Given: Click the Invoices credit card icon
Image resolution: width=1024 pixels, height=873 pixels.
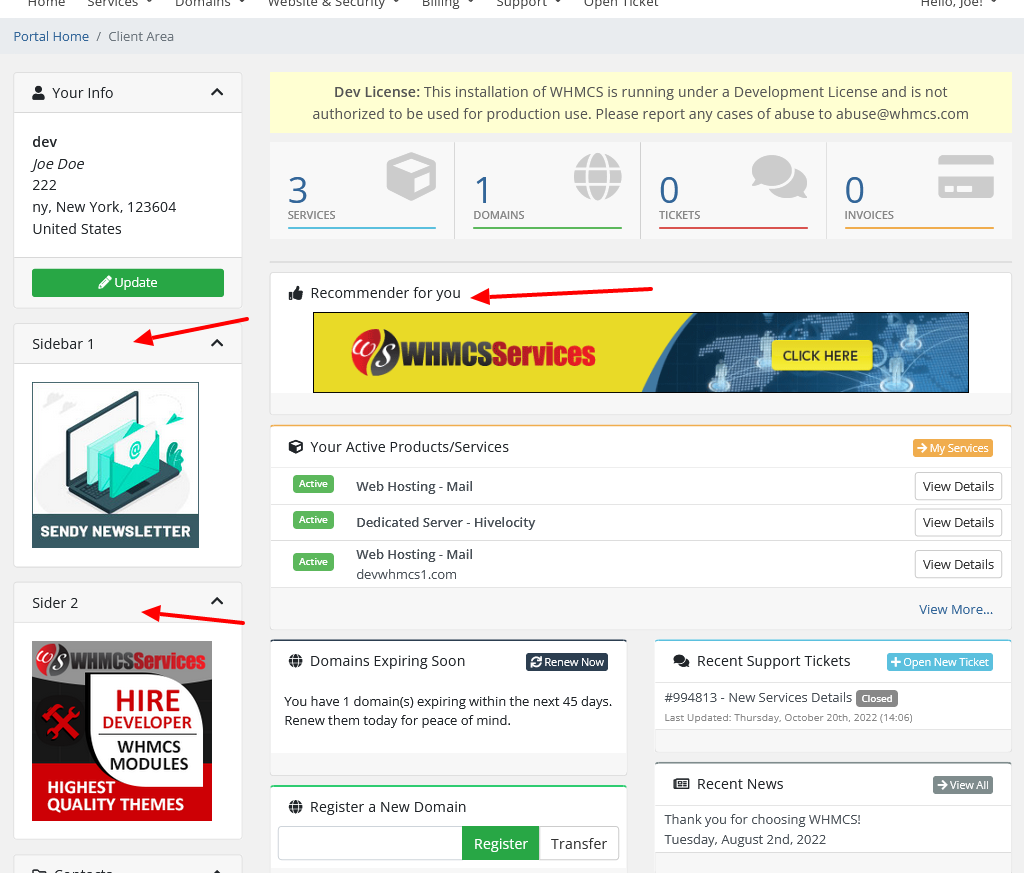Looking at the screenshot, I should pos(965,177).
